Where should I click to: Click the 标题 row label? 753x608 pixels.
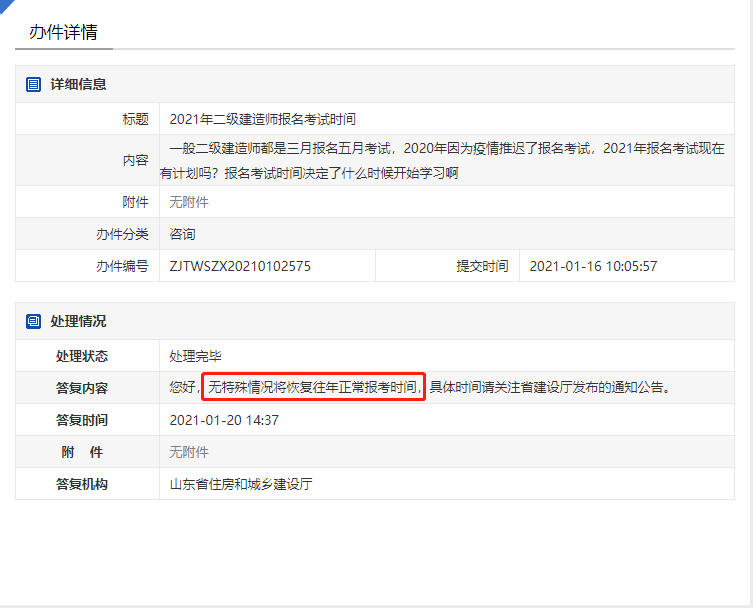135,119
